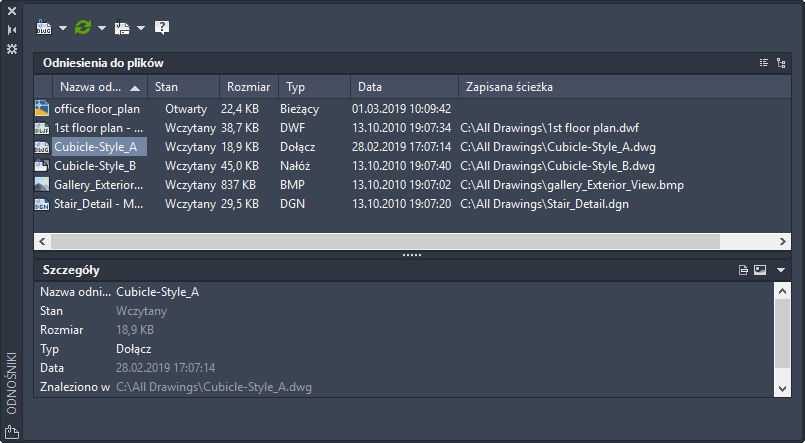Sort by the Nazwa odniesienia column header
The height and width of the screenshot is (443, 805).
point(90,87)
